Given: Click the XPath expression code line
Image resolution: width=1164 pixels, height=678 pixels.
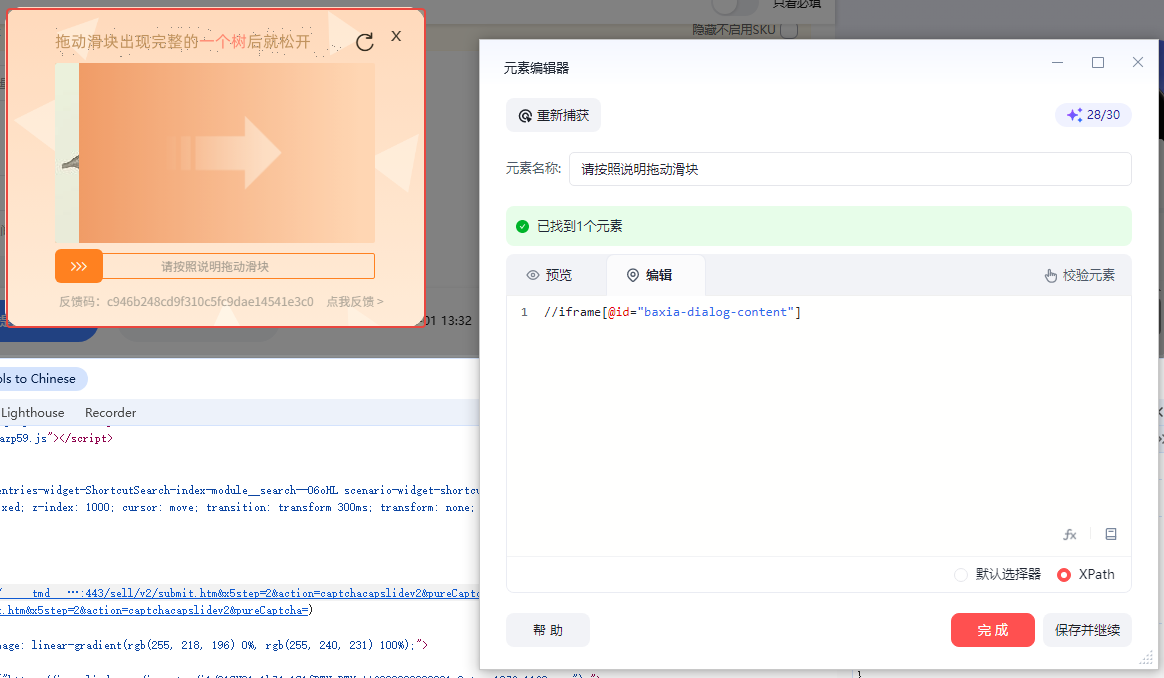Looking at the screenshot, I should pos(672,312).
